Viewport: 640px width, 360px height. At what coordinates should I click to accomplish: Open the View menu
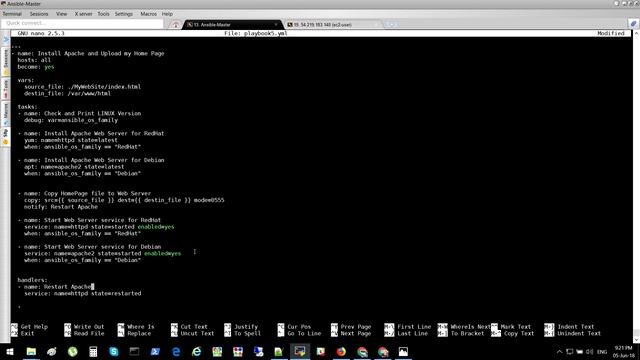(61, 14)
